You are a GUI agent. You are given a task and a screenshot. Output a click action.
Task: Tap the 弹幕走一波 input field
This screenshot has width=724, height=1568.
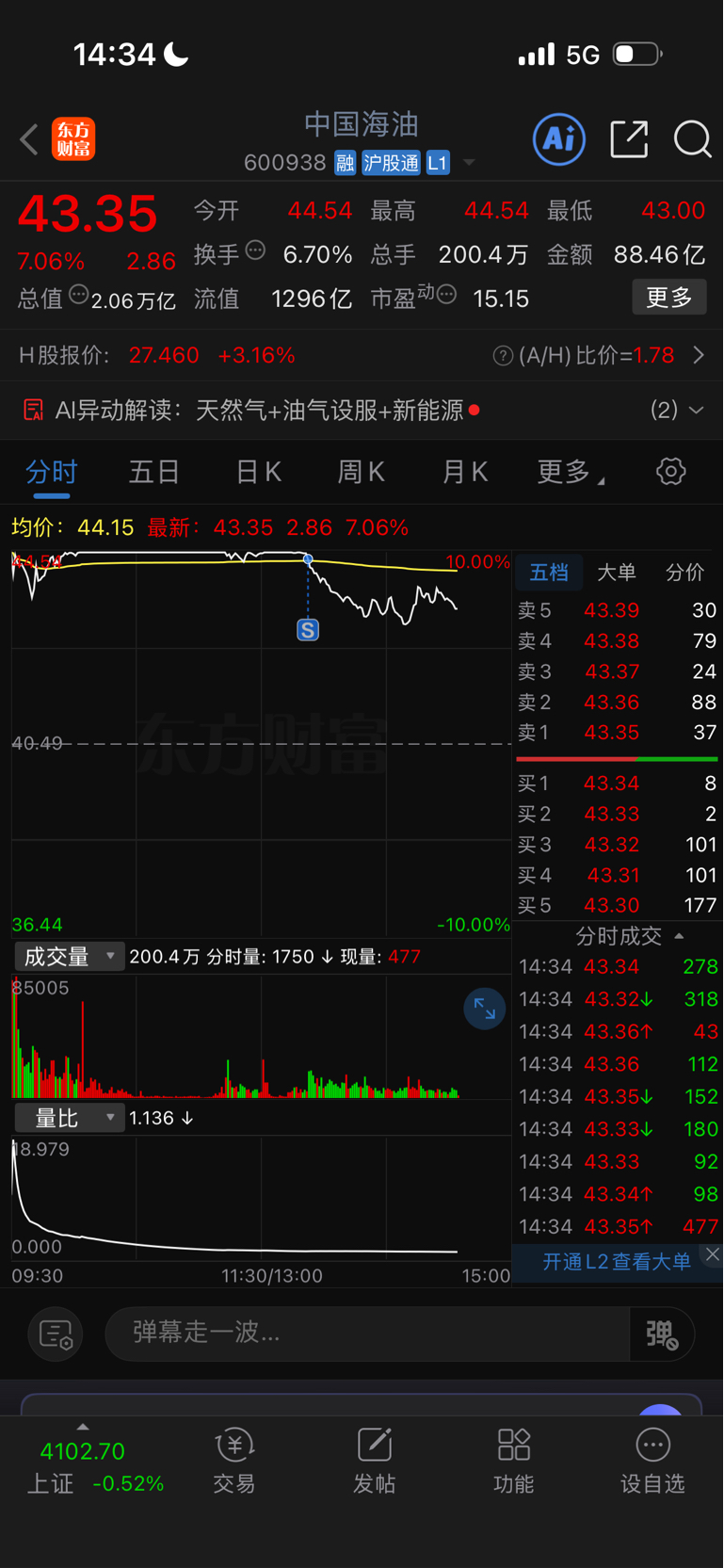[367, 1334]
